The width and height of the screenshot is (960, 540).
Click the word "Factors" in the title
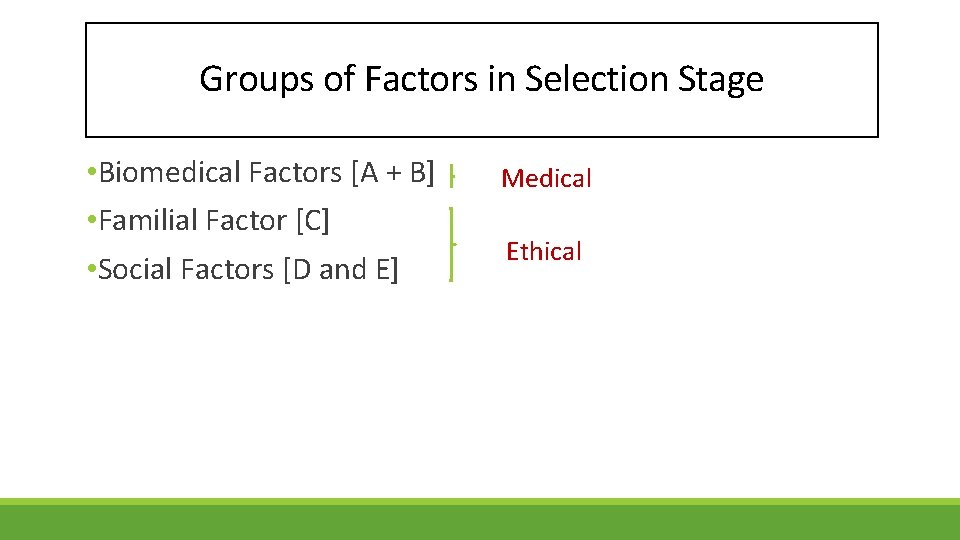[423, 79]
